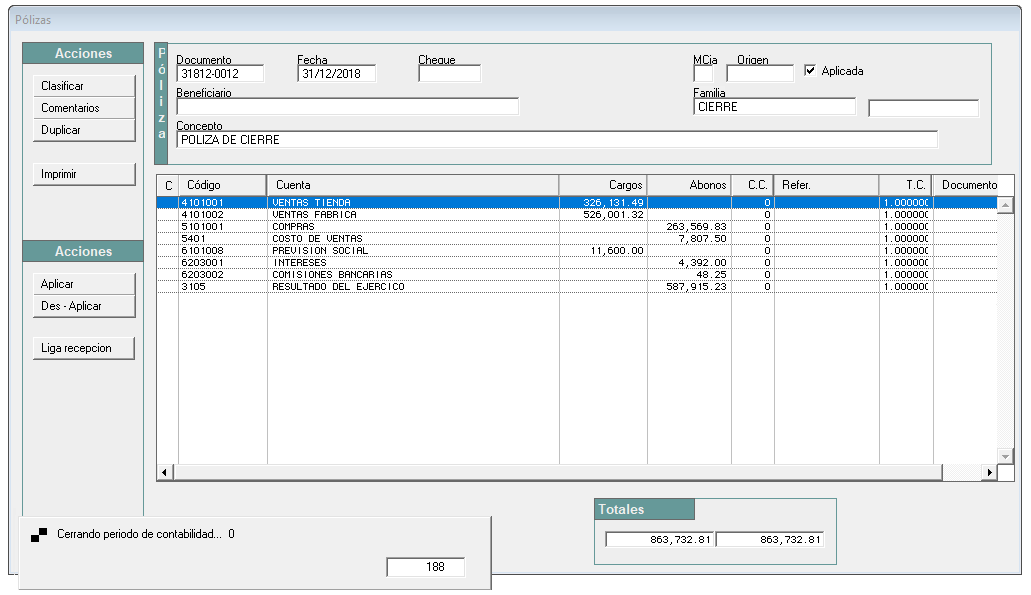Screen dimensions: 1031x595
Task: Click the Abonos value 48.25
Action: 711,275
